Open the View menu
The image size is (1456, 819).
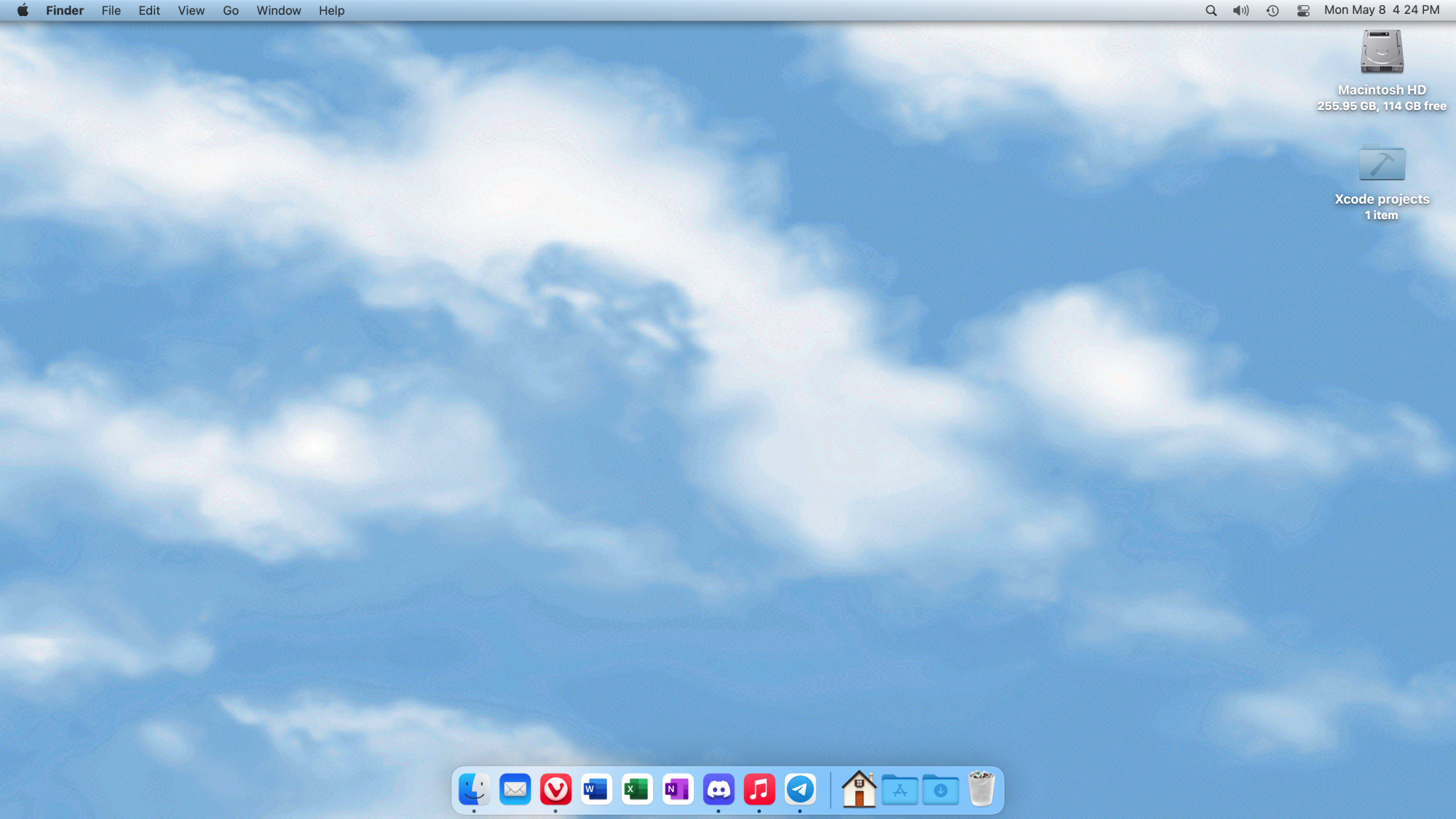[190, 10]
